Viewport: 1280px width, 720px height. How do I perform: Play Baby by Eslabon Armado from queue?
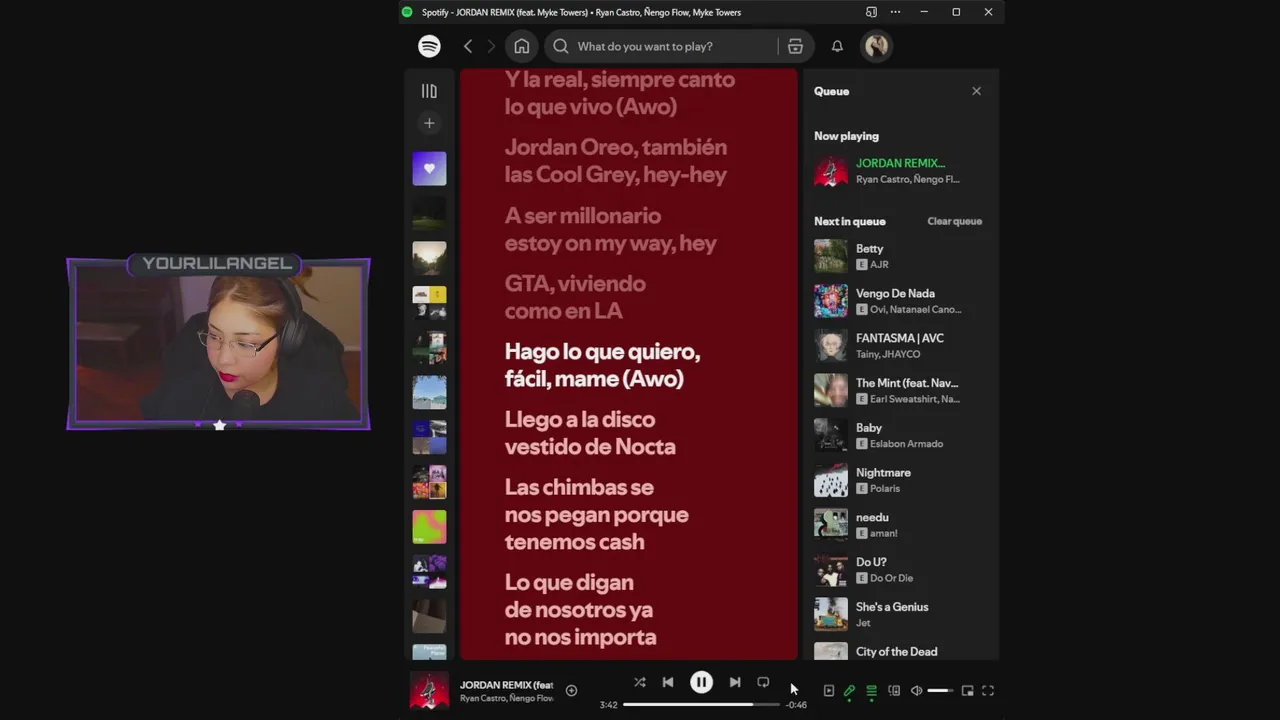(900, 435)
